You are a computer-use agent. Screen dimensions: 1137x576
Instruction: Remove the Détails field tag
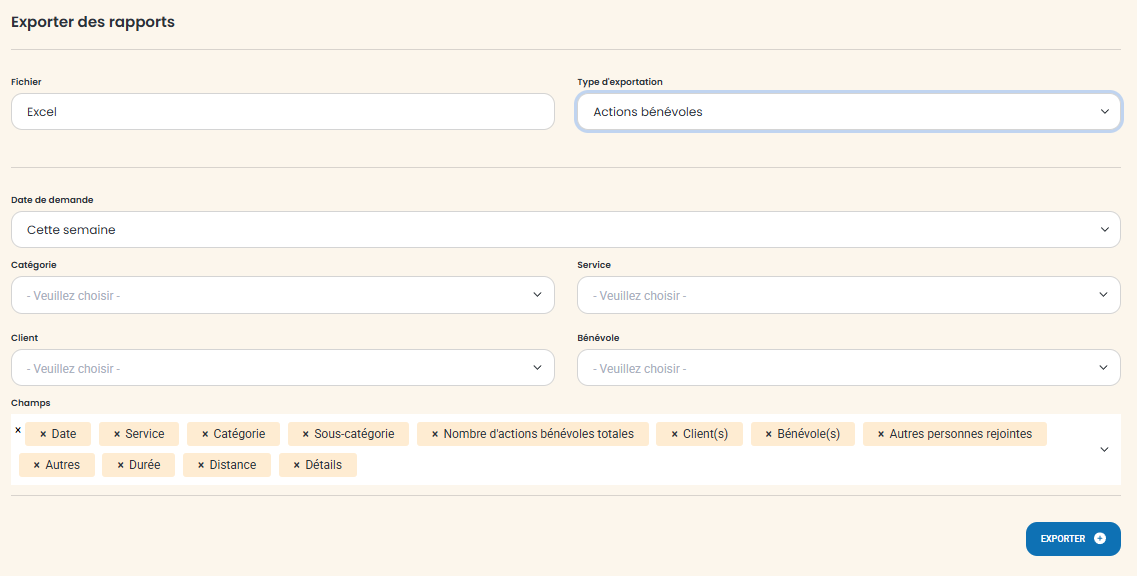coord(297,465)
